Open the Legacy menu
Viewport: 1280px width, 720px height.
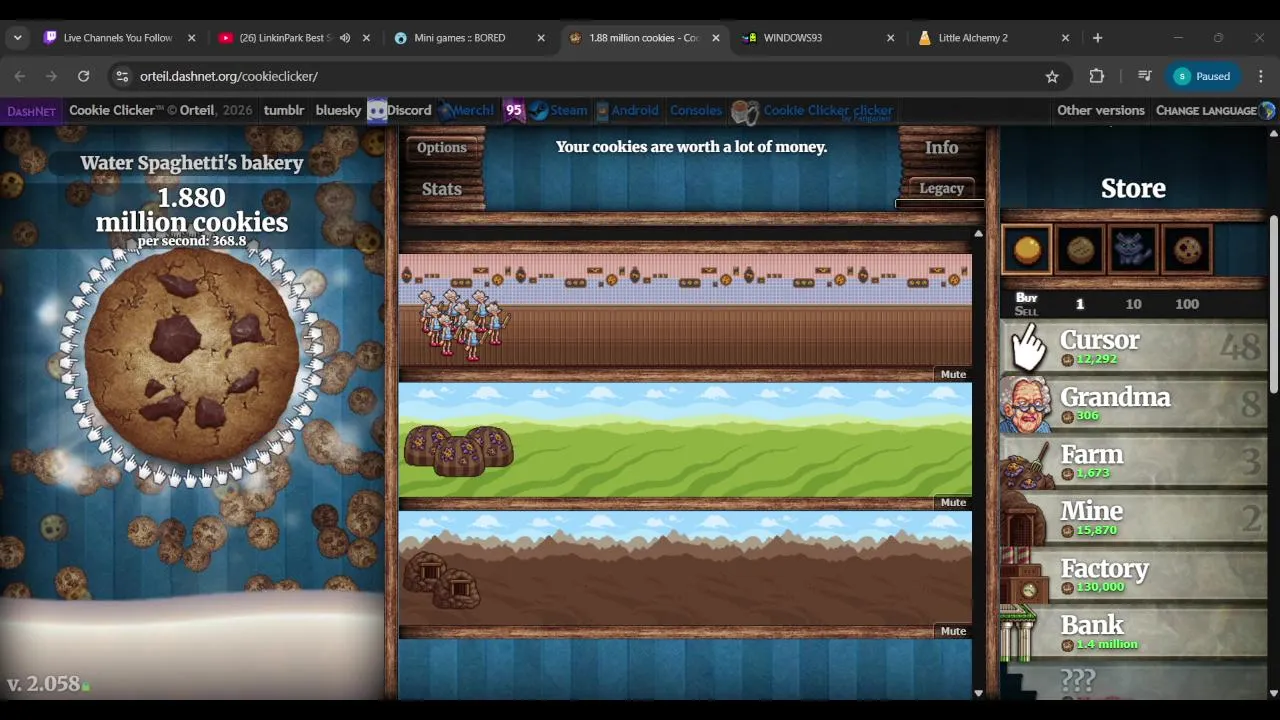pyautogui.click(x=941, y=188)
